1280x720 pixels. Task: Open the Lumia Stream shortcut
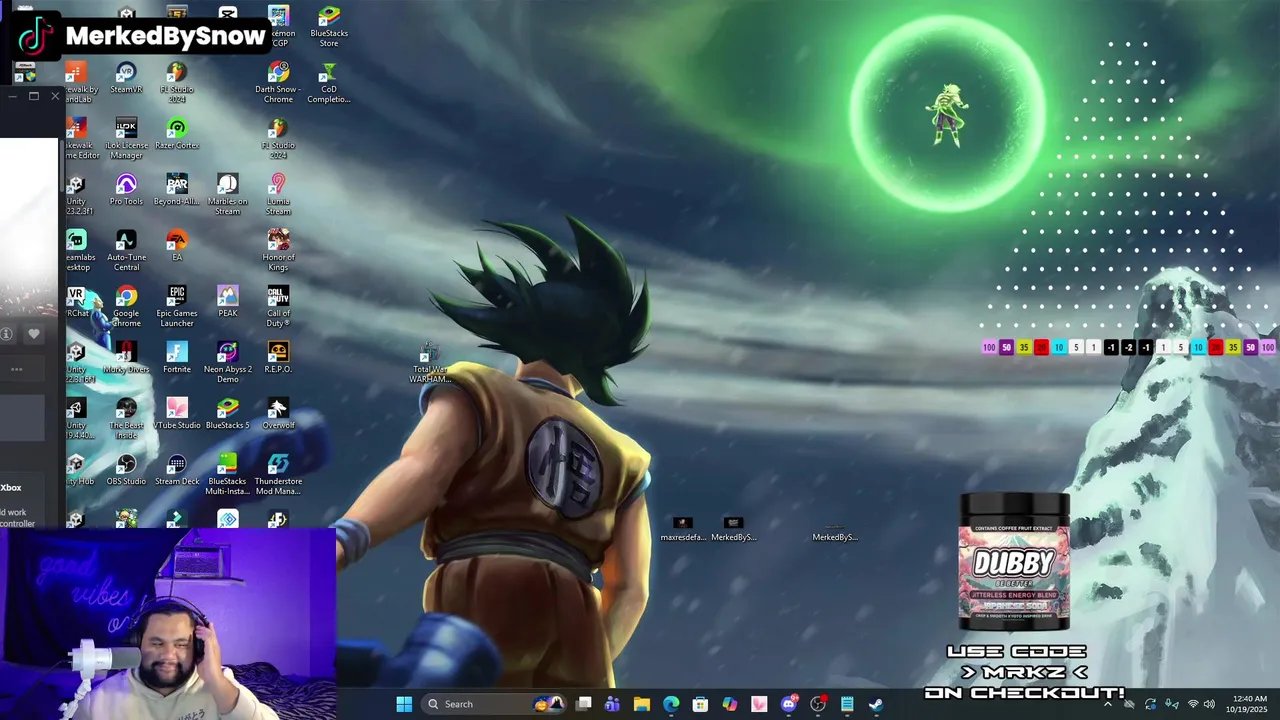(x=278, y=195)
